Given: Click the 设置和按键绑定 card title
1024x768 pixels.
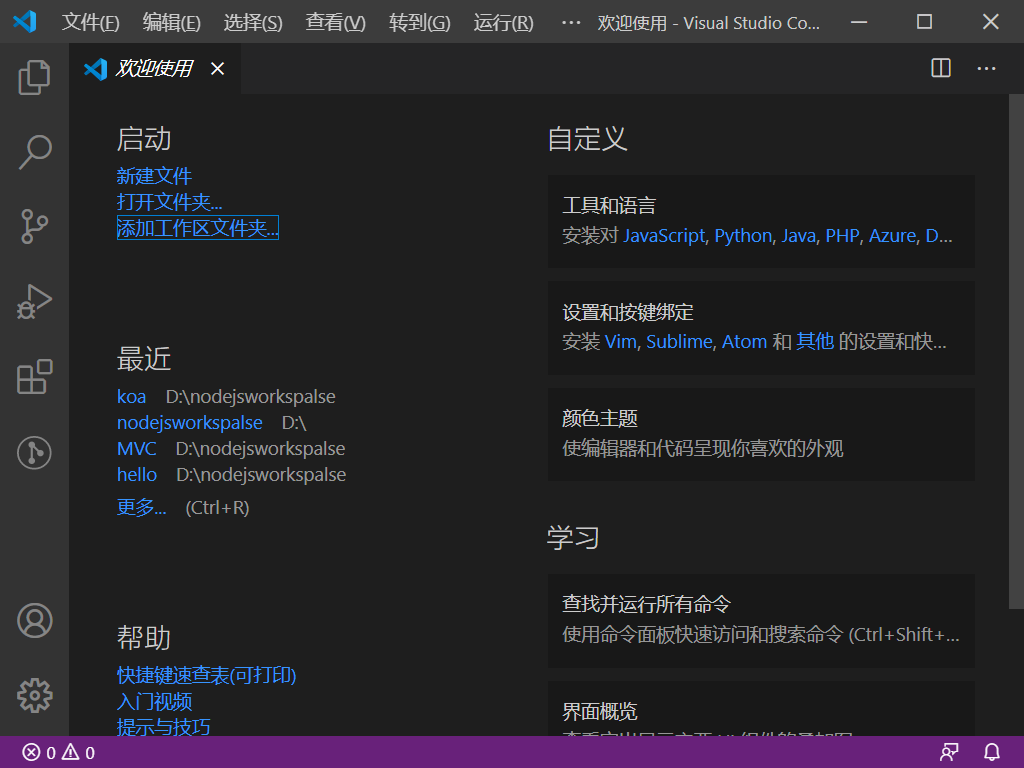Looking at the screenshot, I should point(628,312).
